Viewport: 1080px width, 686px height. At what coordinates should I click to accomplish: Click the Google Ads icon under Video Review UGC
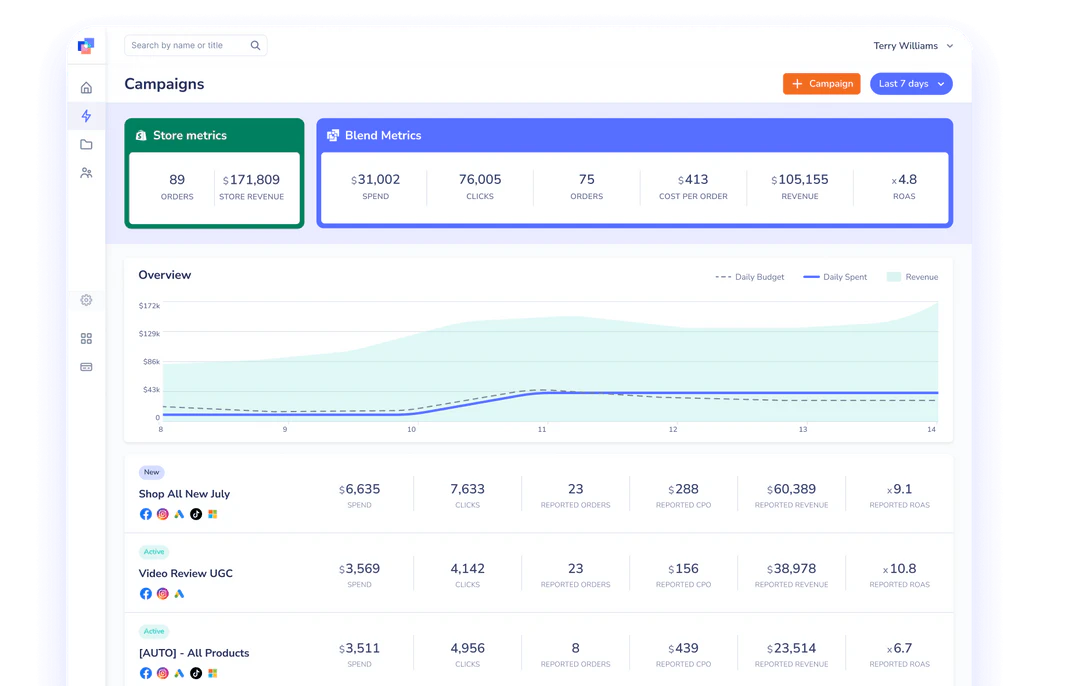[179, 594]
